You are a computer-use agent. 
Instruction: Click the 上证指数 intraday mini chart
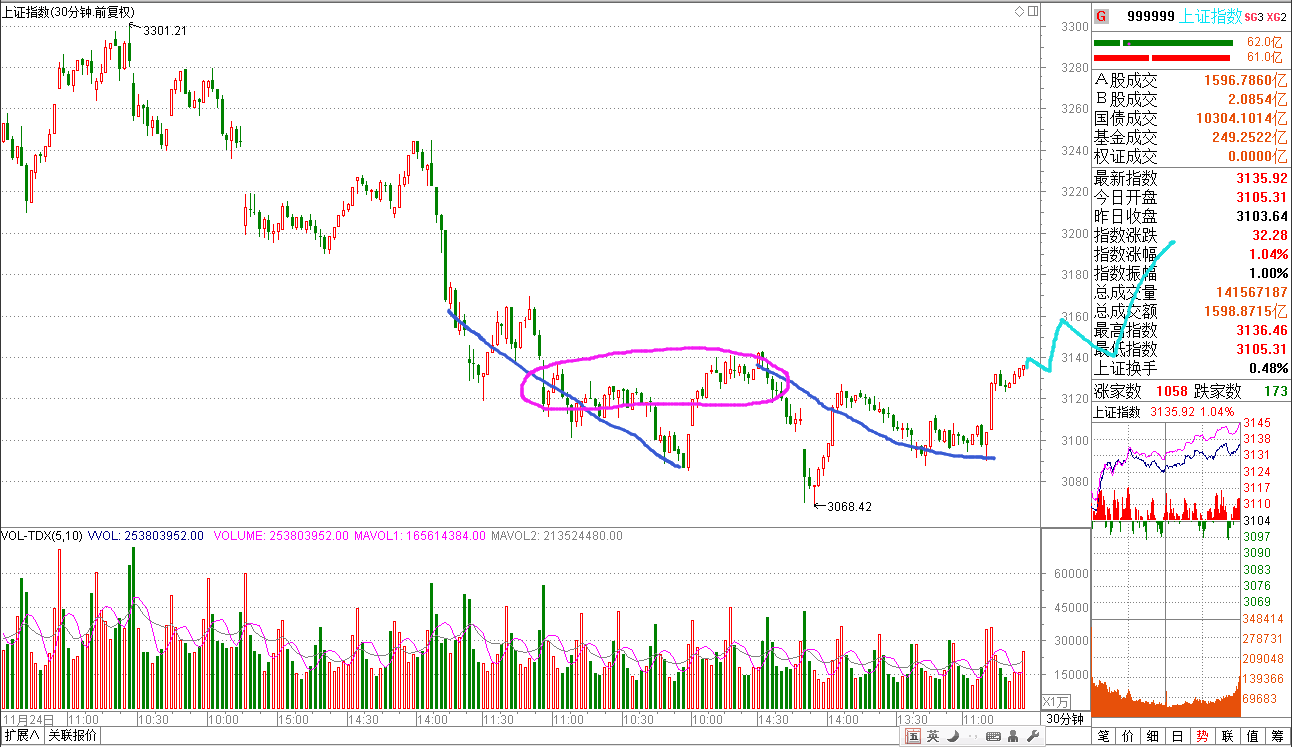1167,470
